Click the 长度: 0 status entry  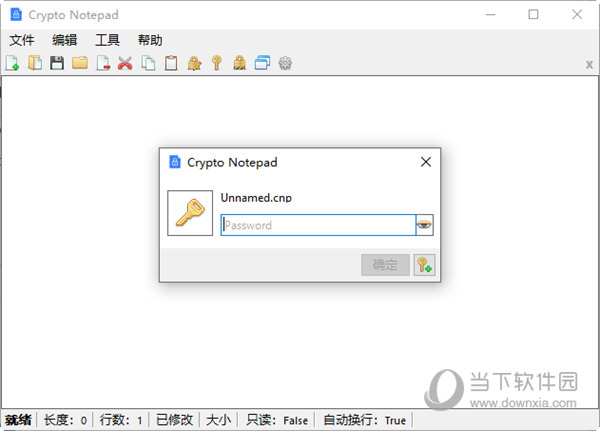coord(65,420)
